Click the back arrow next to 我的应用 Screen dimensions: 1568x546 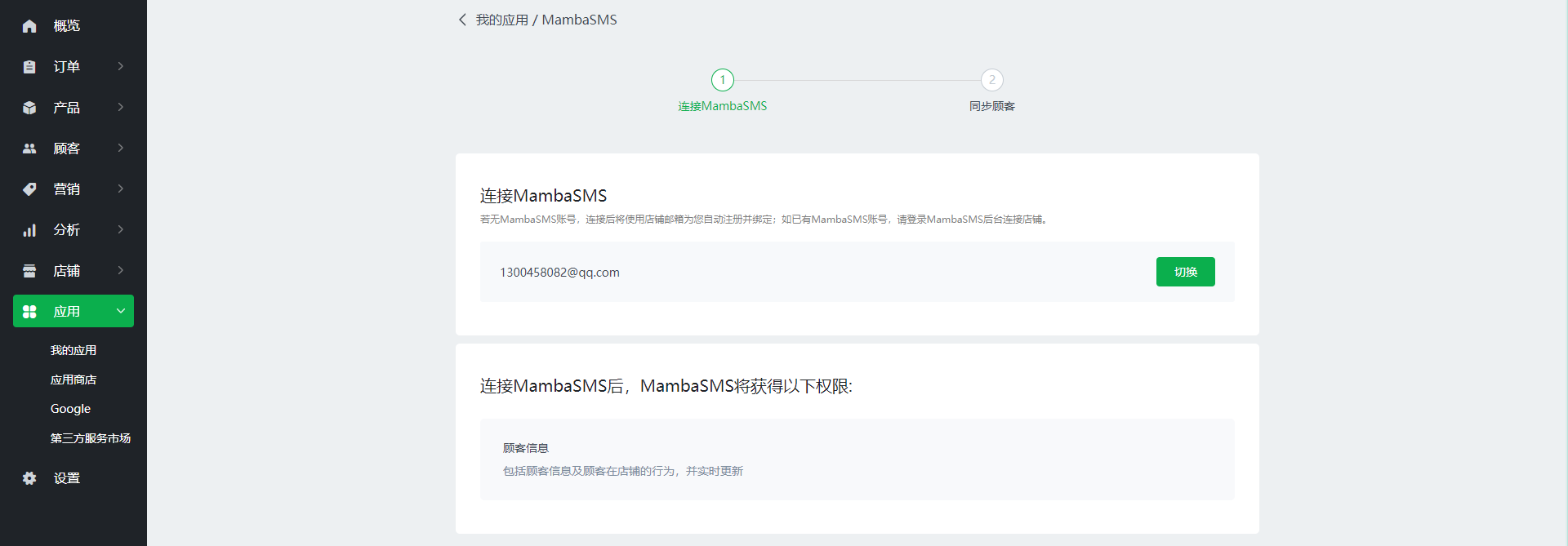tap(462, 20)
